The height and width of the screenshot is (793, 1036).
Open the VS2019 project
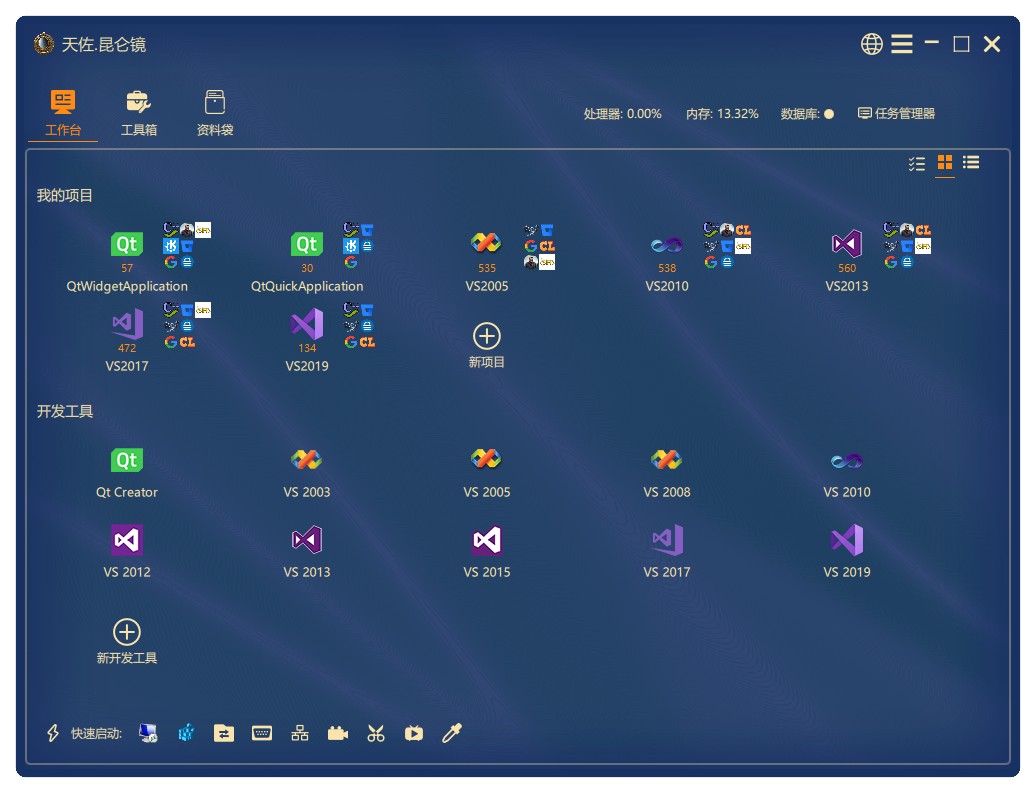pos(307,338)
